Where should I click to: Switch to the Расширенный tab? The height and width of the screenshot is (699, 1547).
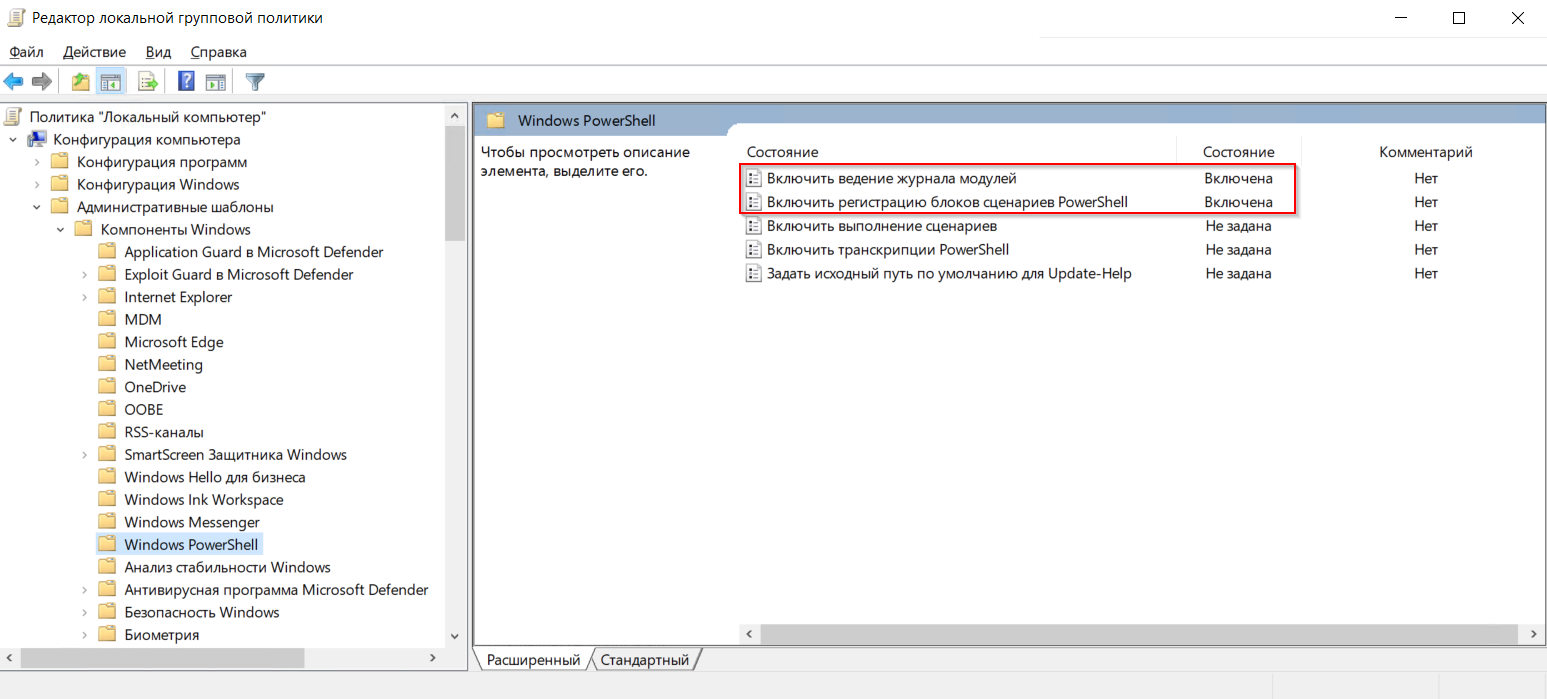(x=533, y=660)
